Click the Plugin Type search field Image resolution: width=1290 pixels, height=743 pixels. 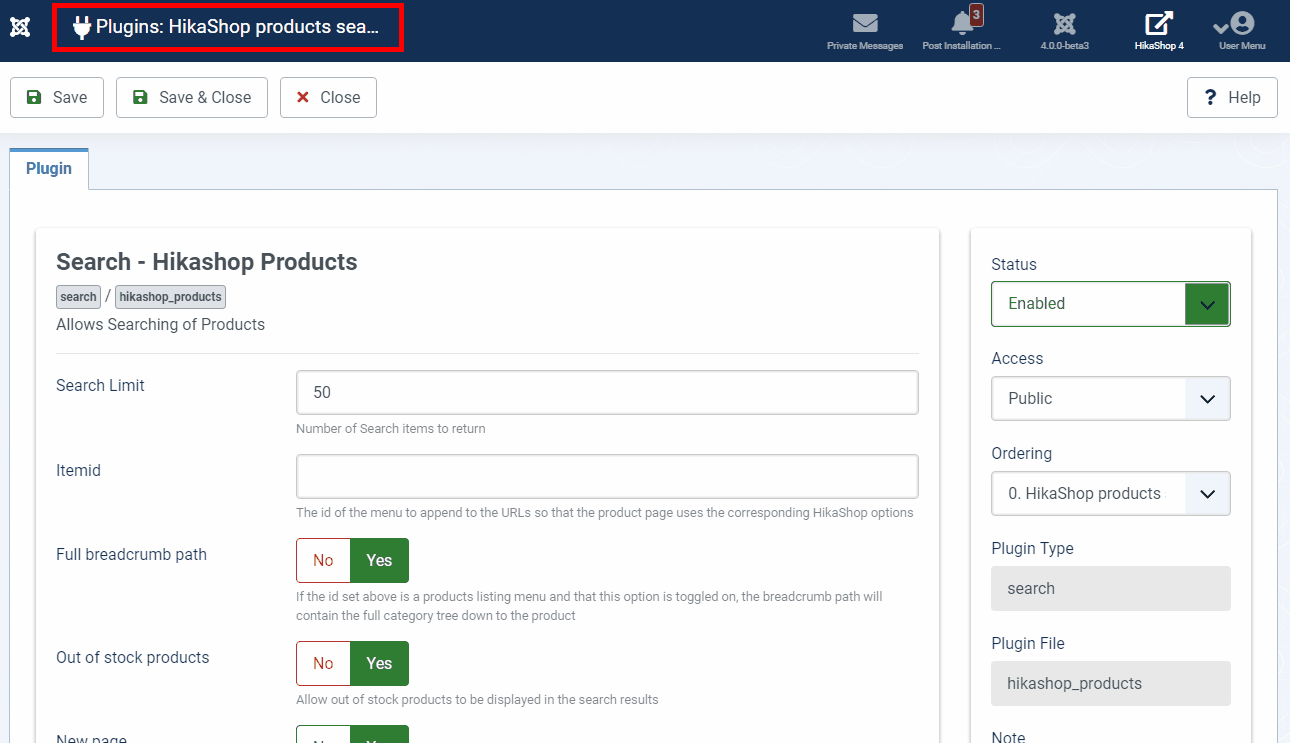click(x=1111, y=588)
